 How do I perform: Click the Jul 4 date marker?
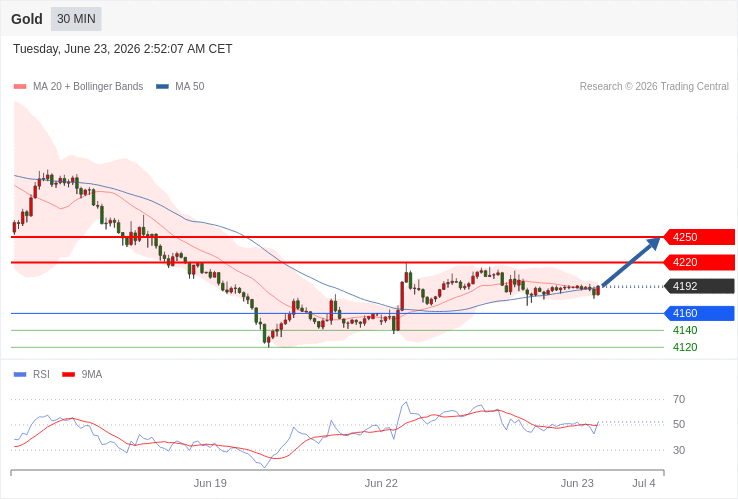(644, 484)
